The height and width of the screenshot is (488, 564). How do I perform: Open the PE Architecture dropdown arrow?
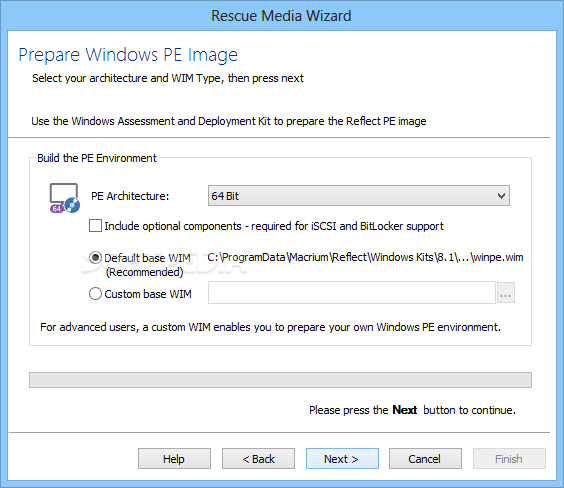click(501, 196)
